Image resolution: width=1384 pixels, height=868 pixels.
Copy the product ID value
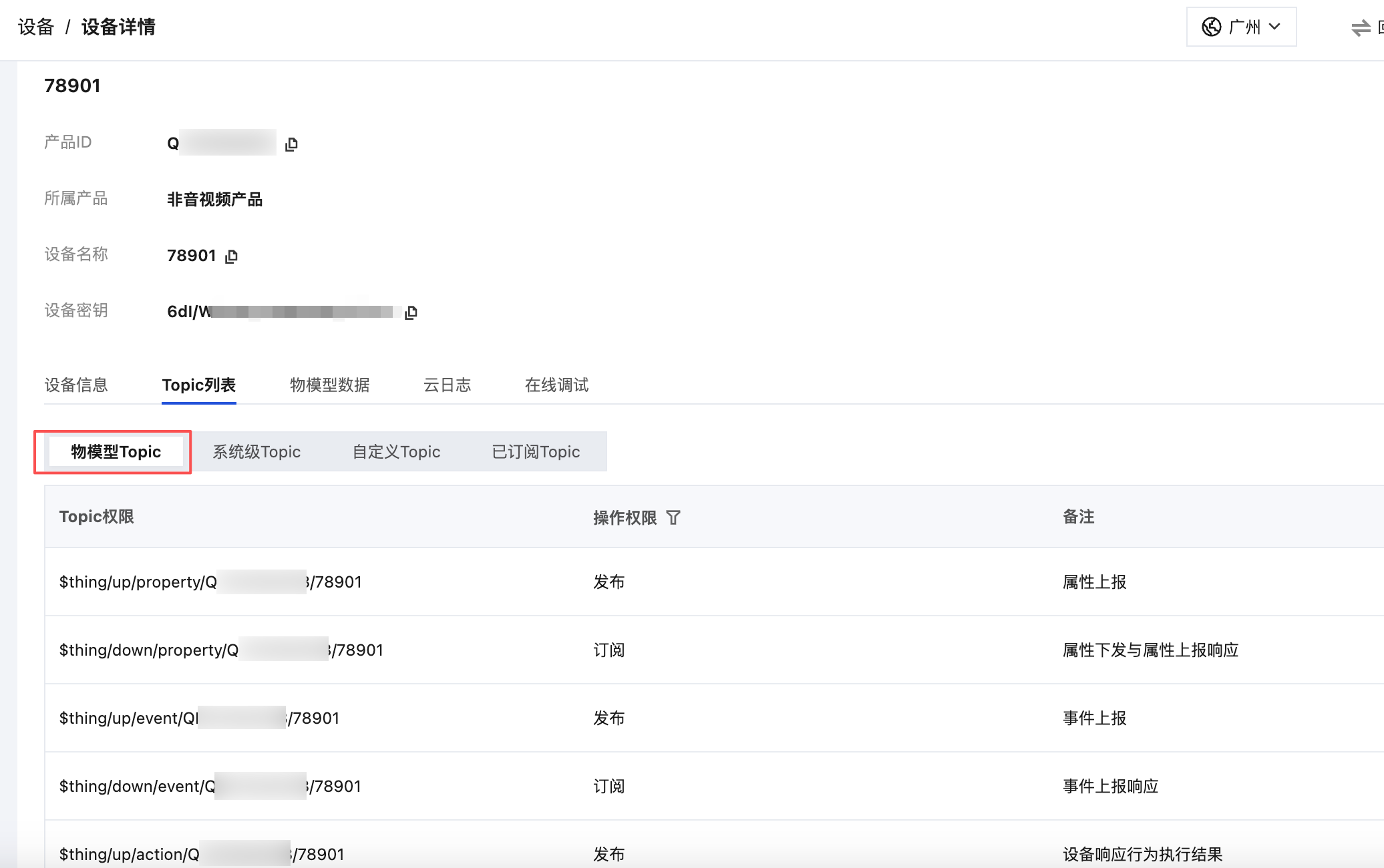(x=291, y=144)
